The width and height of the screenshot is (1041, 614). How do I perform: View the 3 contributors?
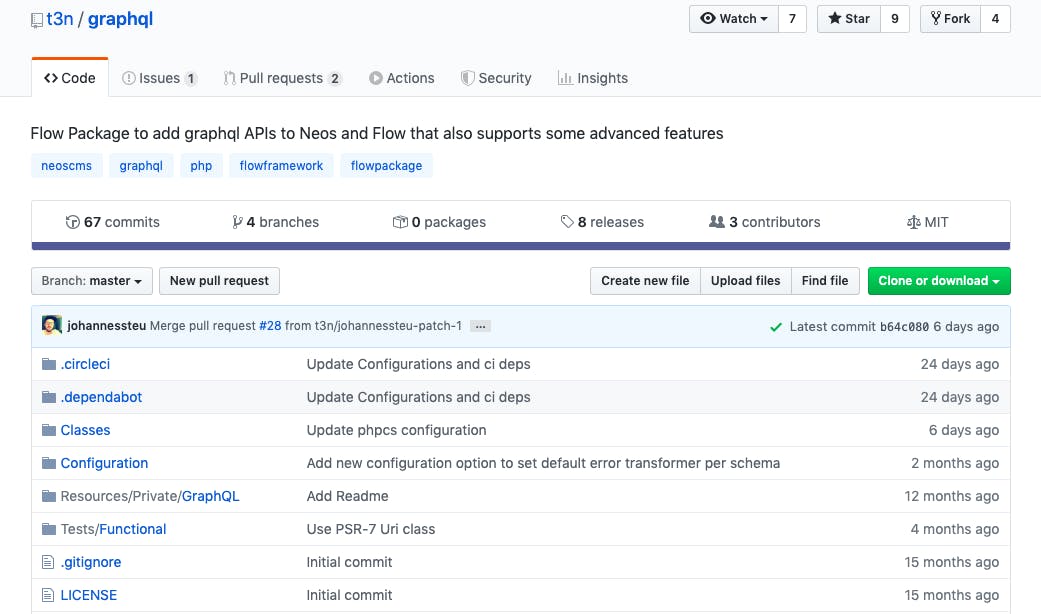765,222
